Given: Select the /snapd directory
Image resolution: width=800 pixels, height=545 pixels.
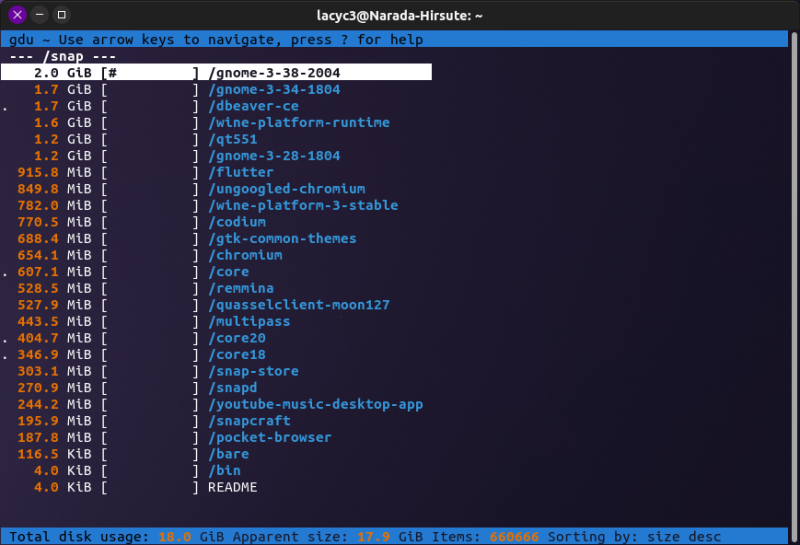Looking at the screenshot, I should [233, 388].
